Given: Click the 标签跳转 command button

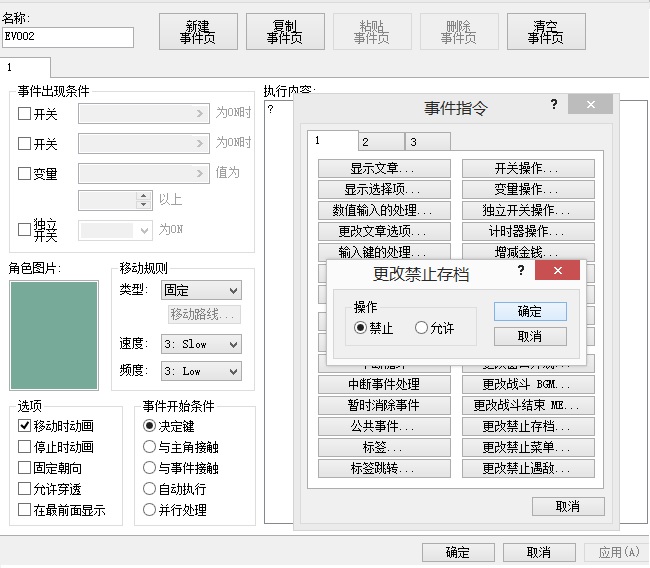Looking at the screenshot, I should tap(384, 468).
